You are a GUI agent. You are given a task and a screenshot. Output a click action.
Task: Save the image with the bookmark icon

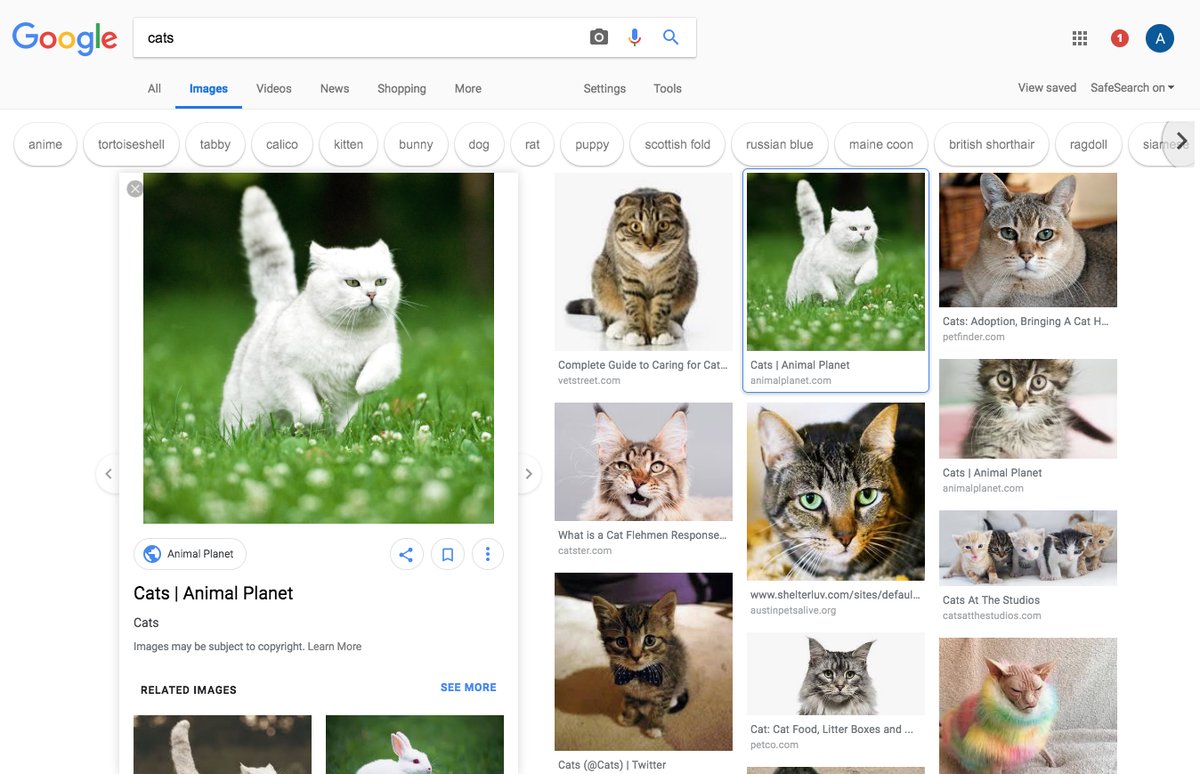(447, 554)
